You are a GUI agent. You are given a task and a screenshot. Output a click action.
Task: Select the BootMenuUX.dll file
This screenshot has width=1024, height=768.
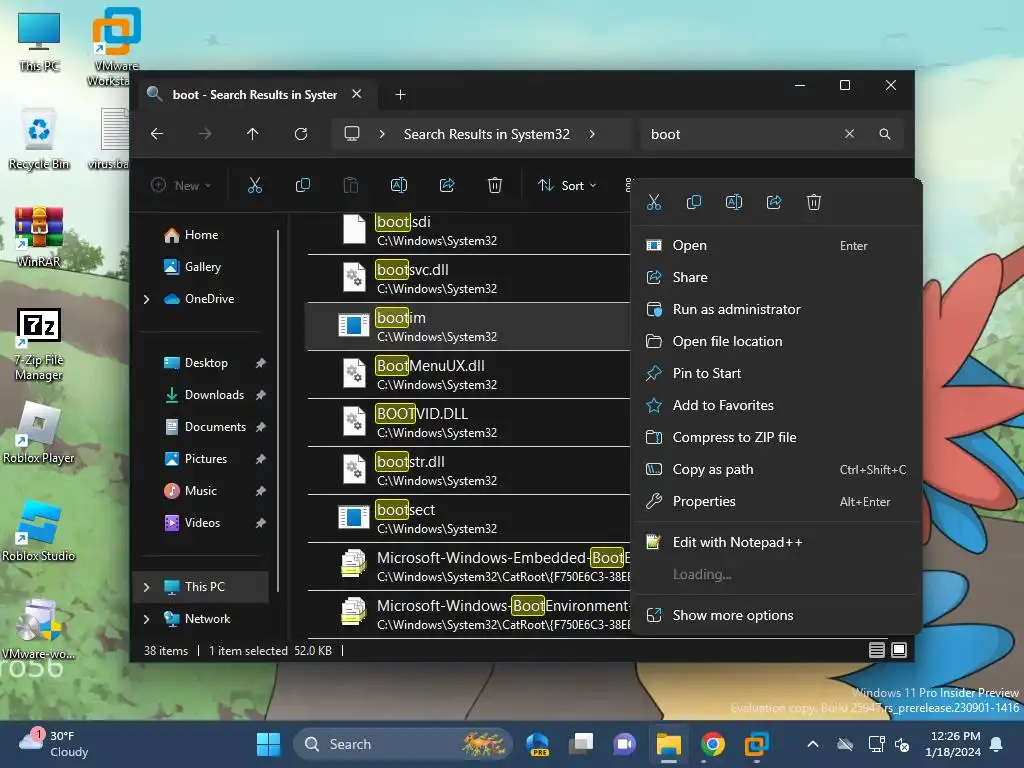469,374
